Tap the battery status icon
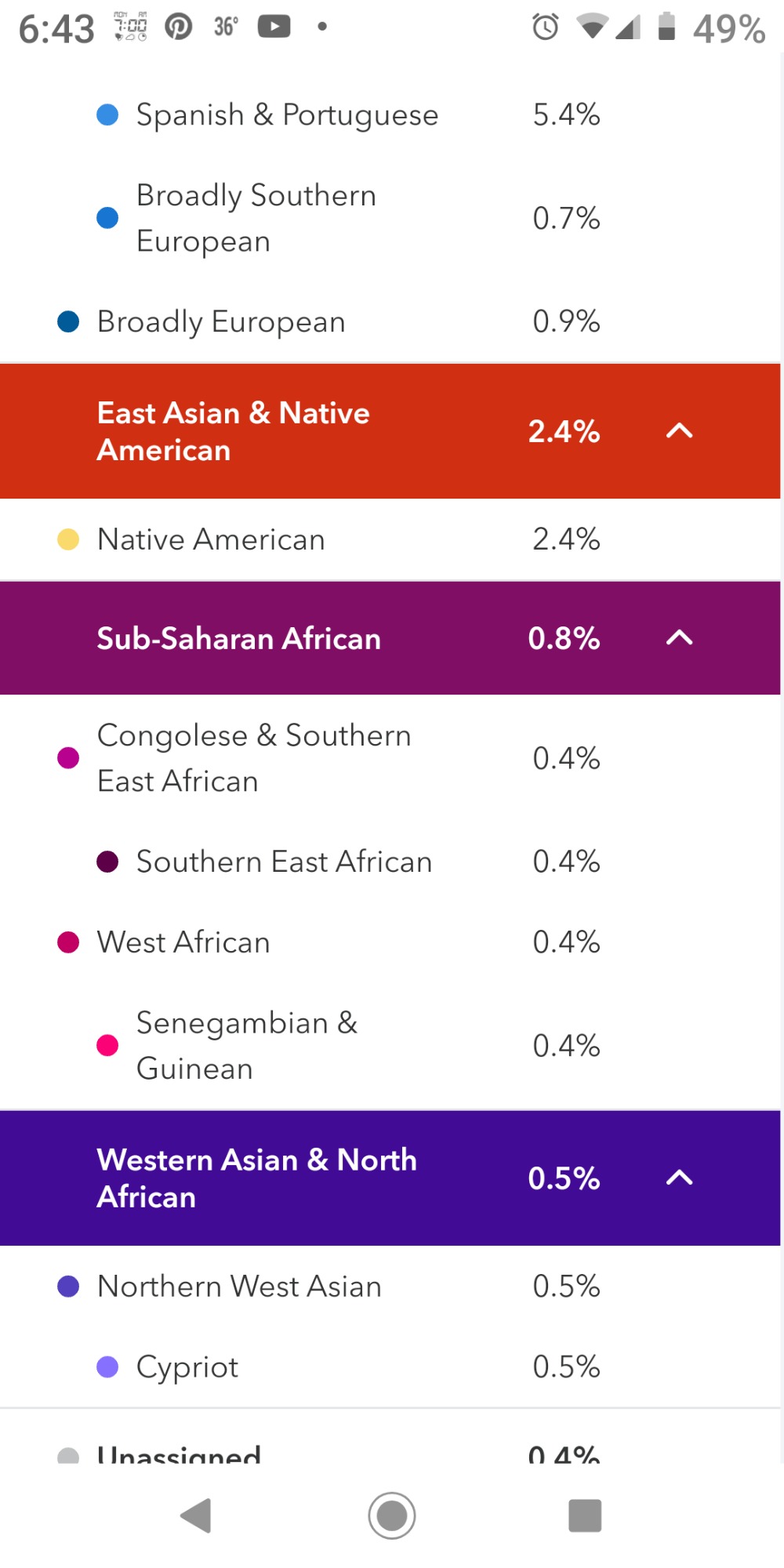This screenshot has width=784, height=1568. coord(666,27)
